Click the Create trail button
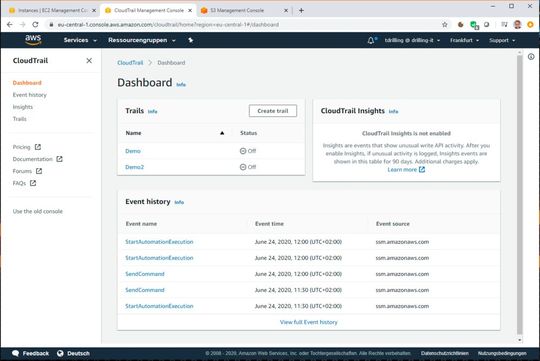Viewport: 540px width, 361px height. [273, 111]
